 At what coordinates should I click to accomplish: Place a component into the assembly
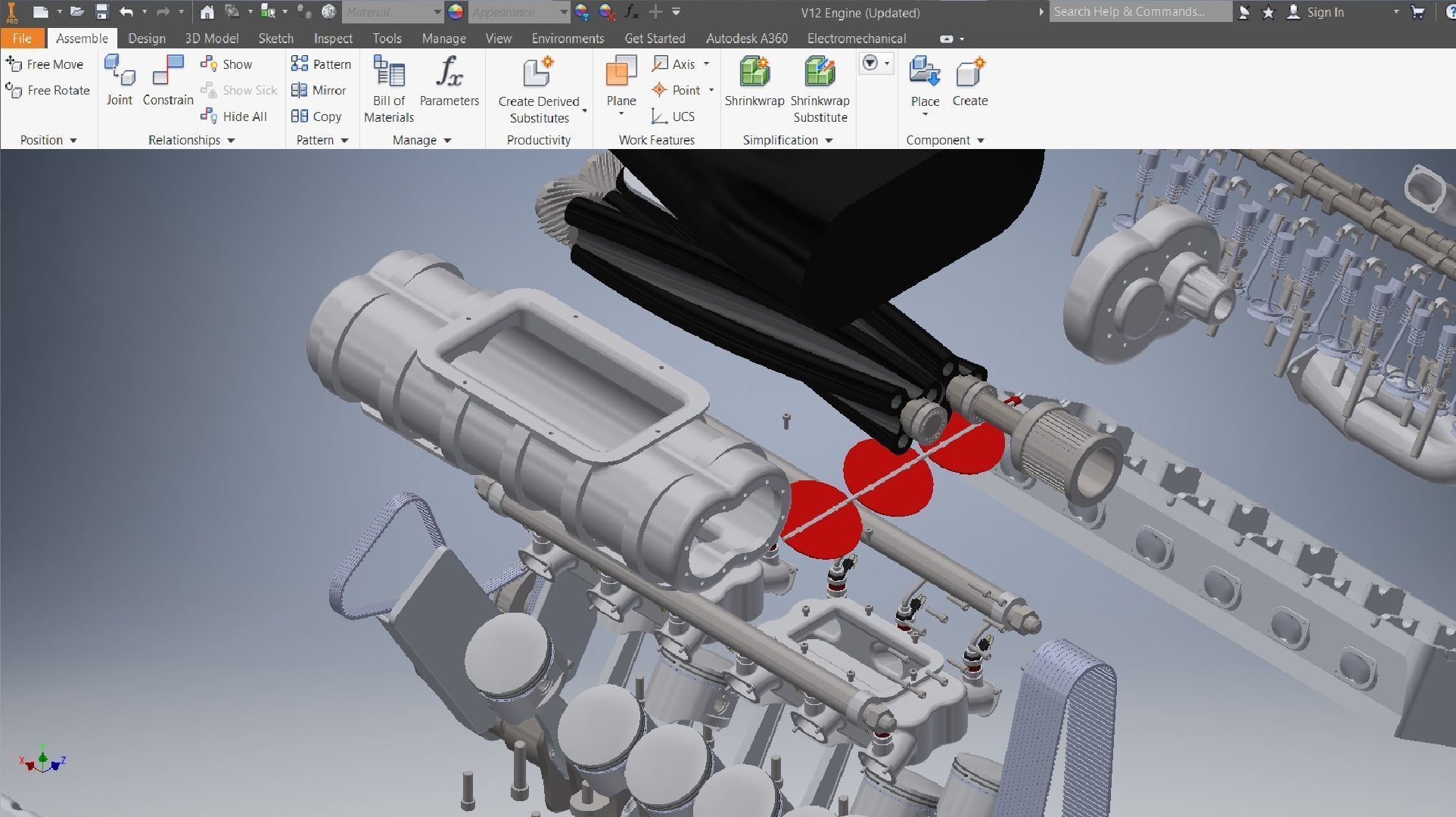click(x=925, y=81)
